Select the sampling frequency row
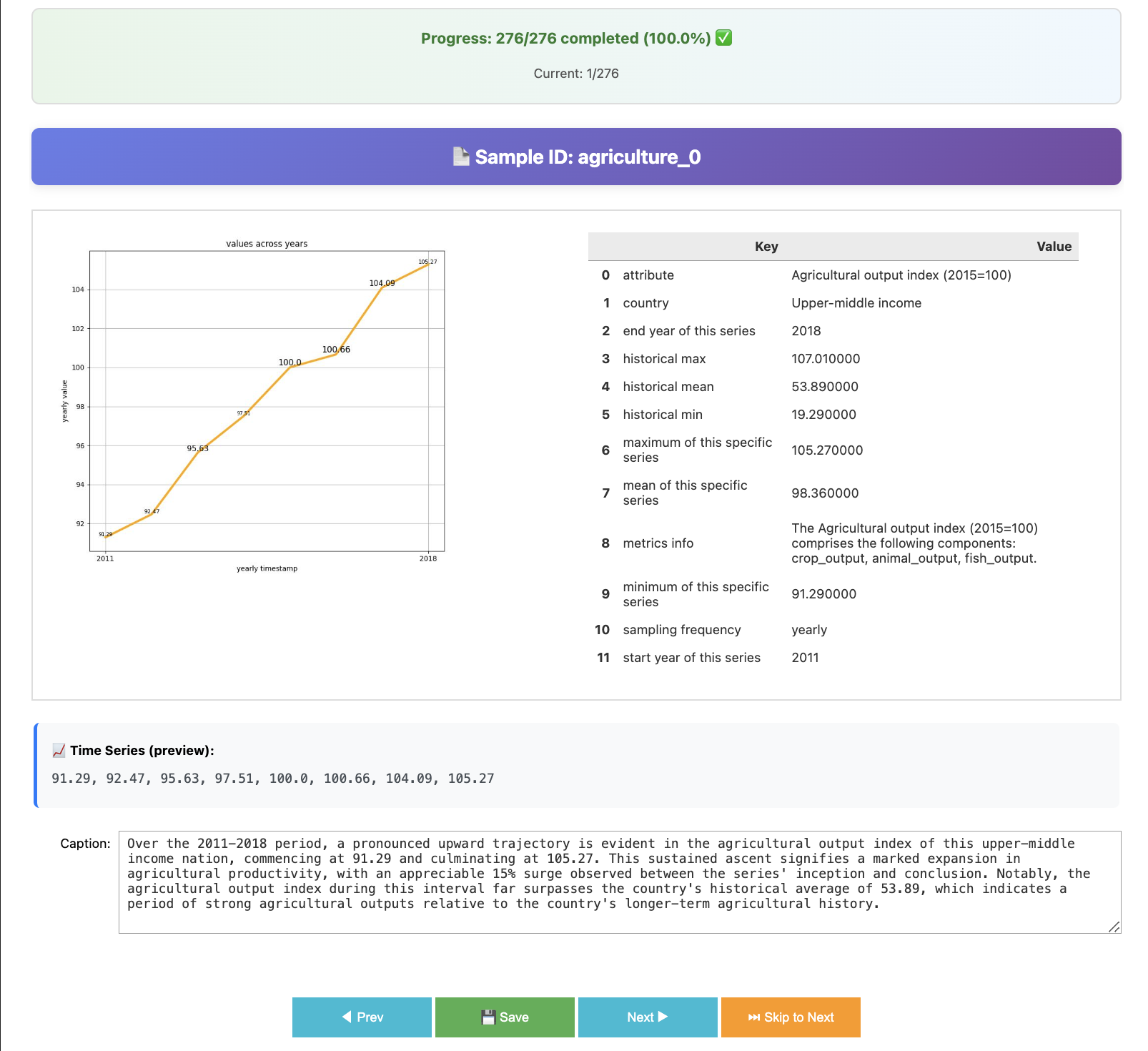Screen dimensions: 1148x1051 coord(833,630)
